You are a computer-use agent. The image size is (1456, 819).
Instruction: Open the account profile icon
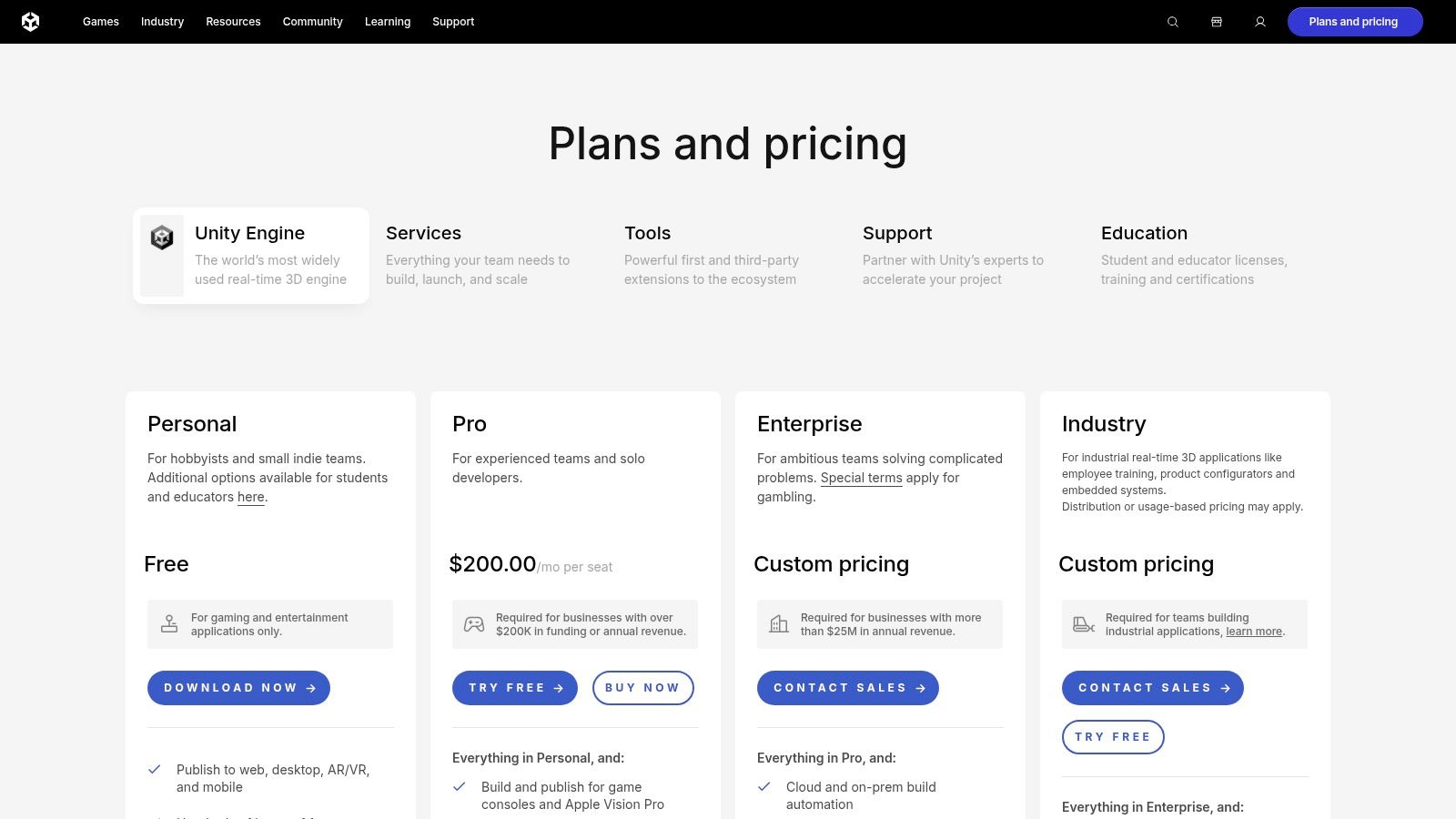(x=1260, y=21)
